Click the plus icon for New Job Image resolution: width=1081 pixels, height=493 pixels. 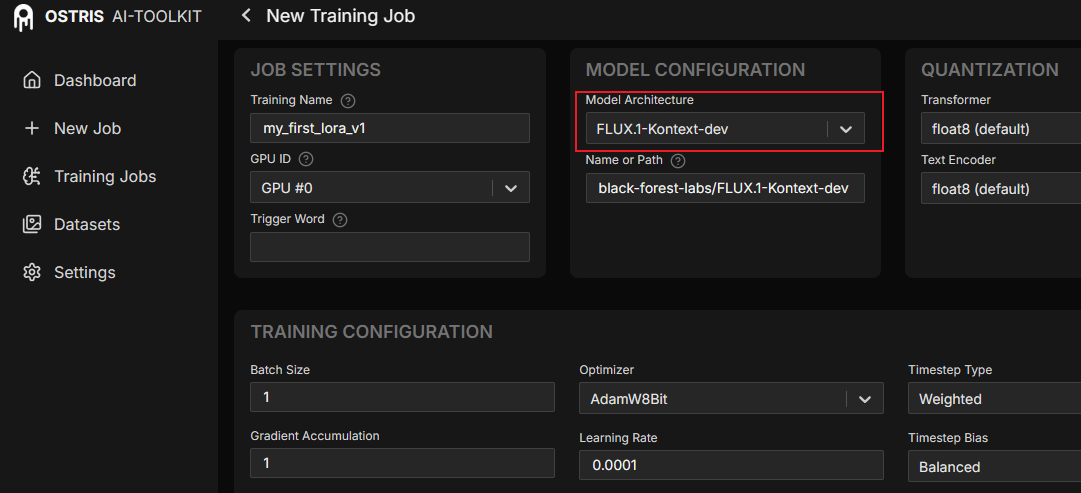pyautogui.click(x=32, y=129)
